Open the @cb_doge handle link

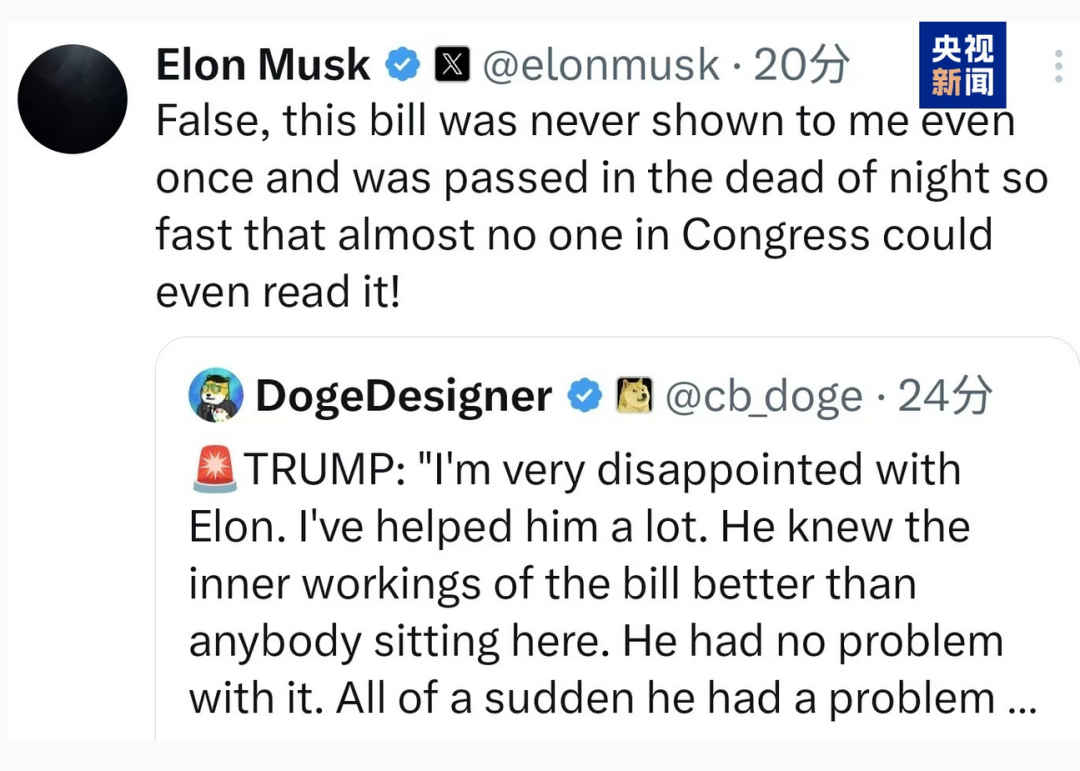coord(764,397)
